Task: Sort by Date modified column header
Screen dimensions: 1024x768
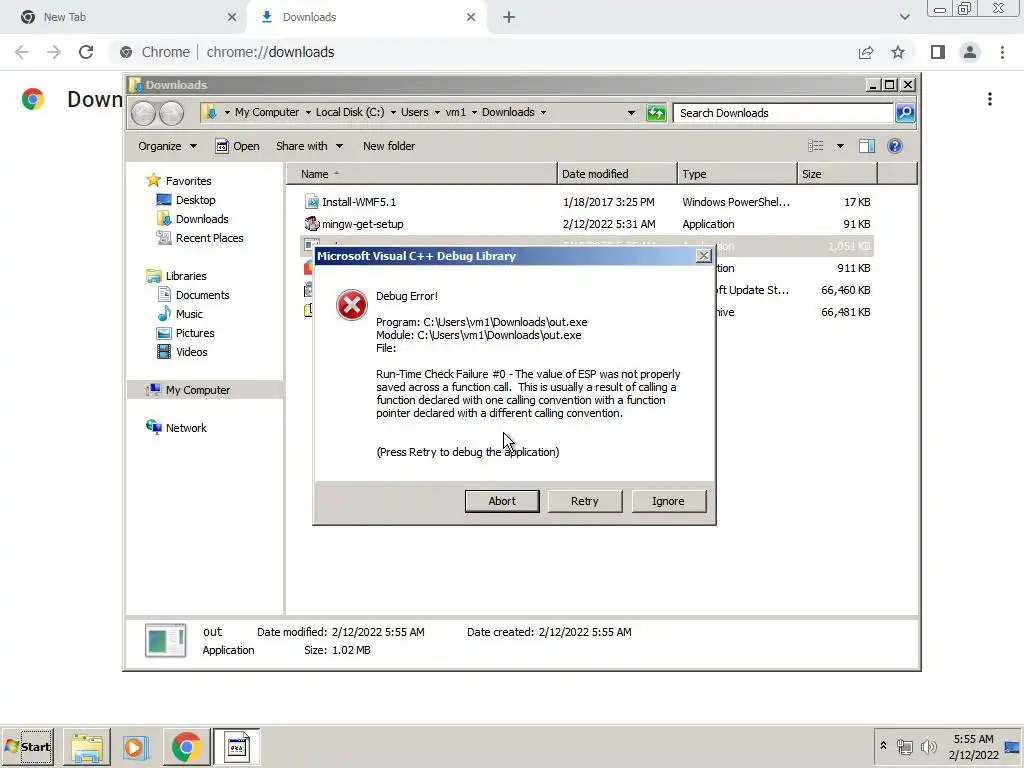Action: pyautogui.click(x=617, y=174)
